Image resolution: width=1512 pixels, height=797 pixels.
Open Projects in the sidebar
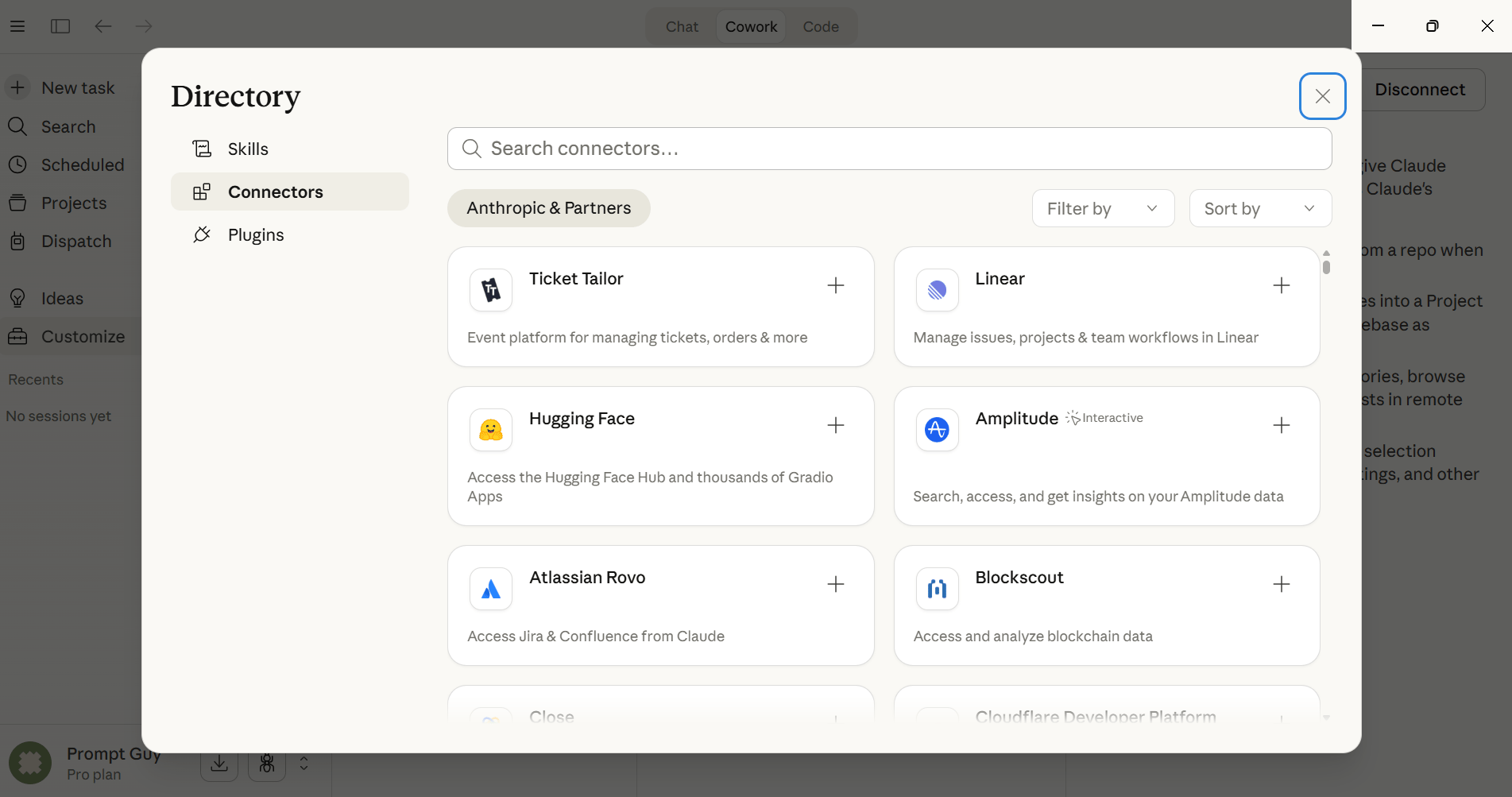pos(71,203)
